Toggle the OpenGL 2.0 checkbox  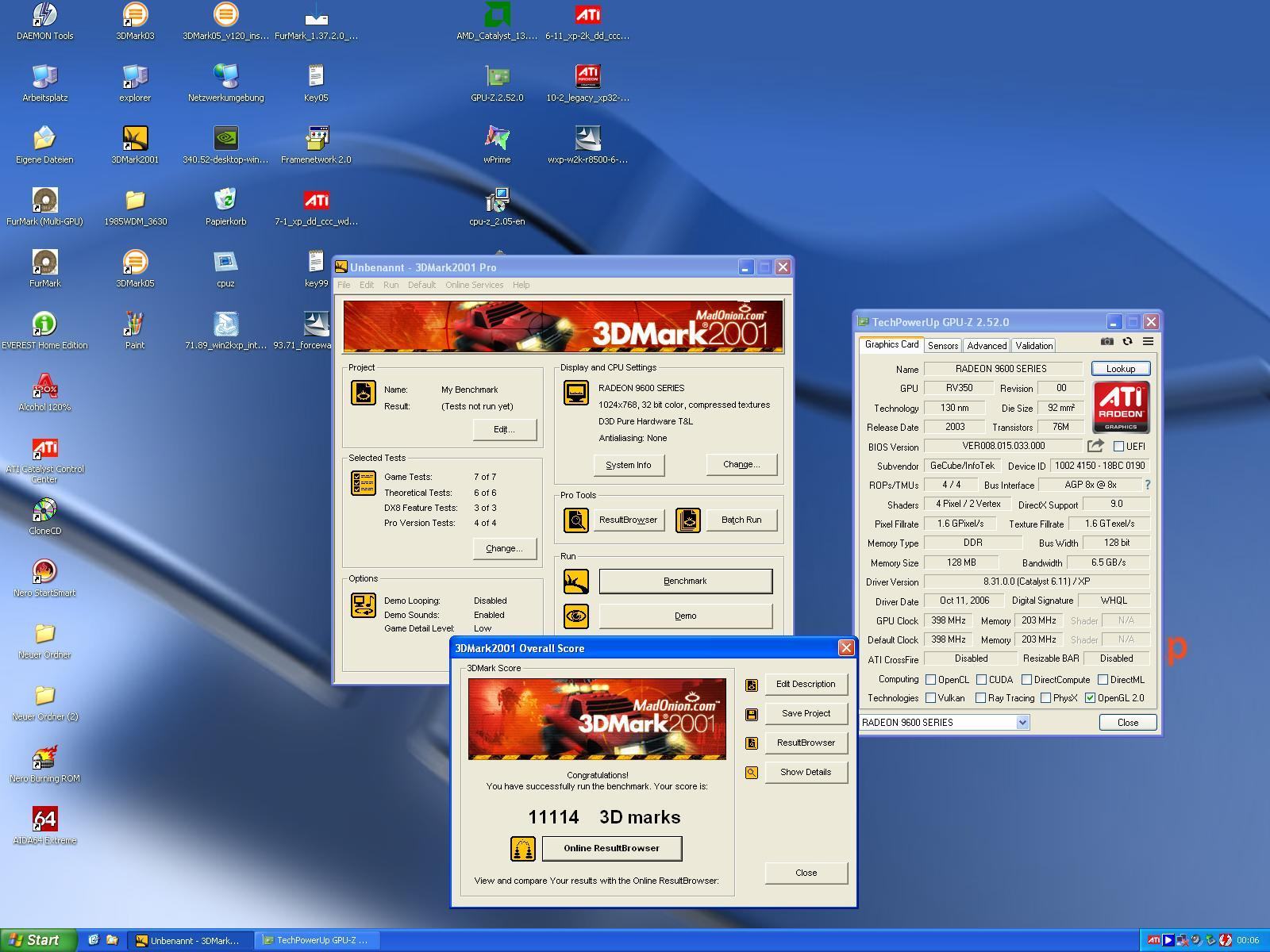point(1090,698)
